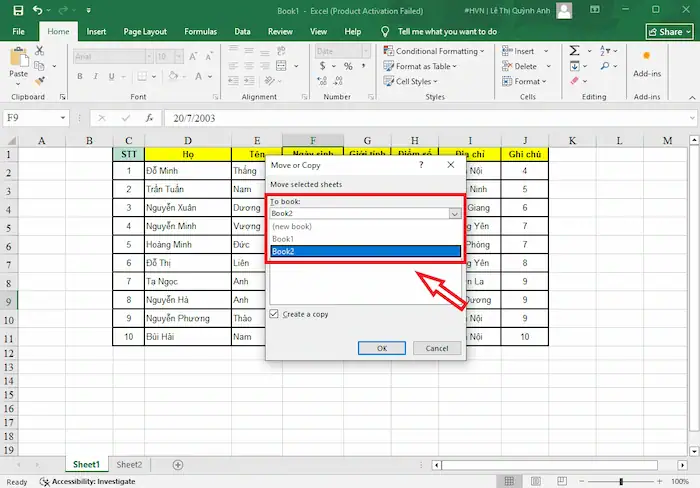Screen dimensions: 700x488
Task: Select Book2 in the book list
Action: pos(364,252)
